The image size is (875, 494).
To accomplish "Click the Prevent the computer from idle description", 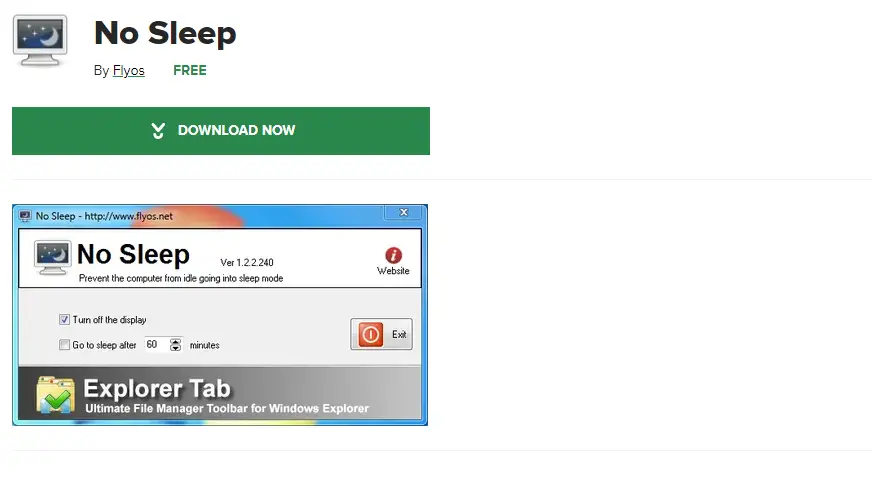I will 181,278.
